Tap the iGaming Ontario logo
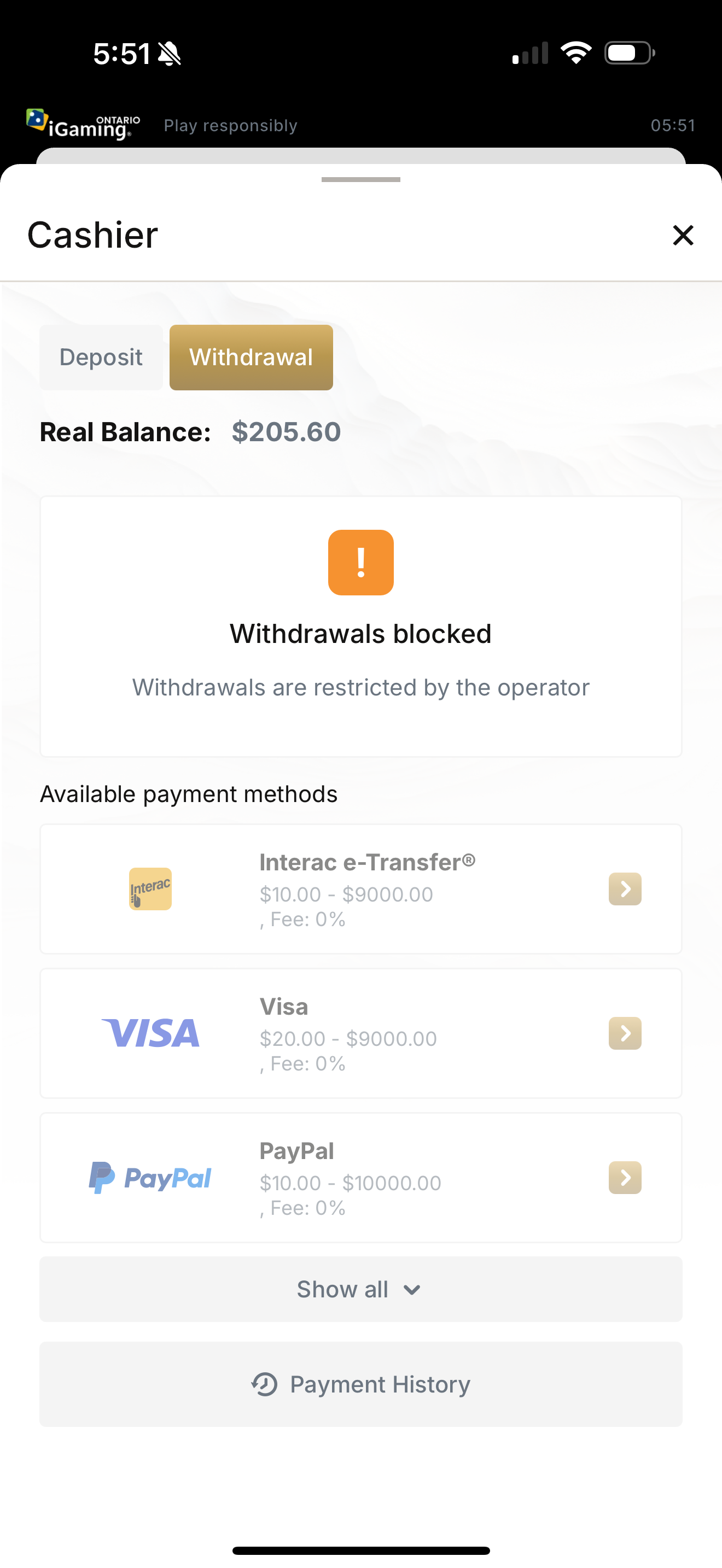Viewport: 722px width, 1568px height. [83, 124]
